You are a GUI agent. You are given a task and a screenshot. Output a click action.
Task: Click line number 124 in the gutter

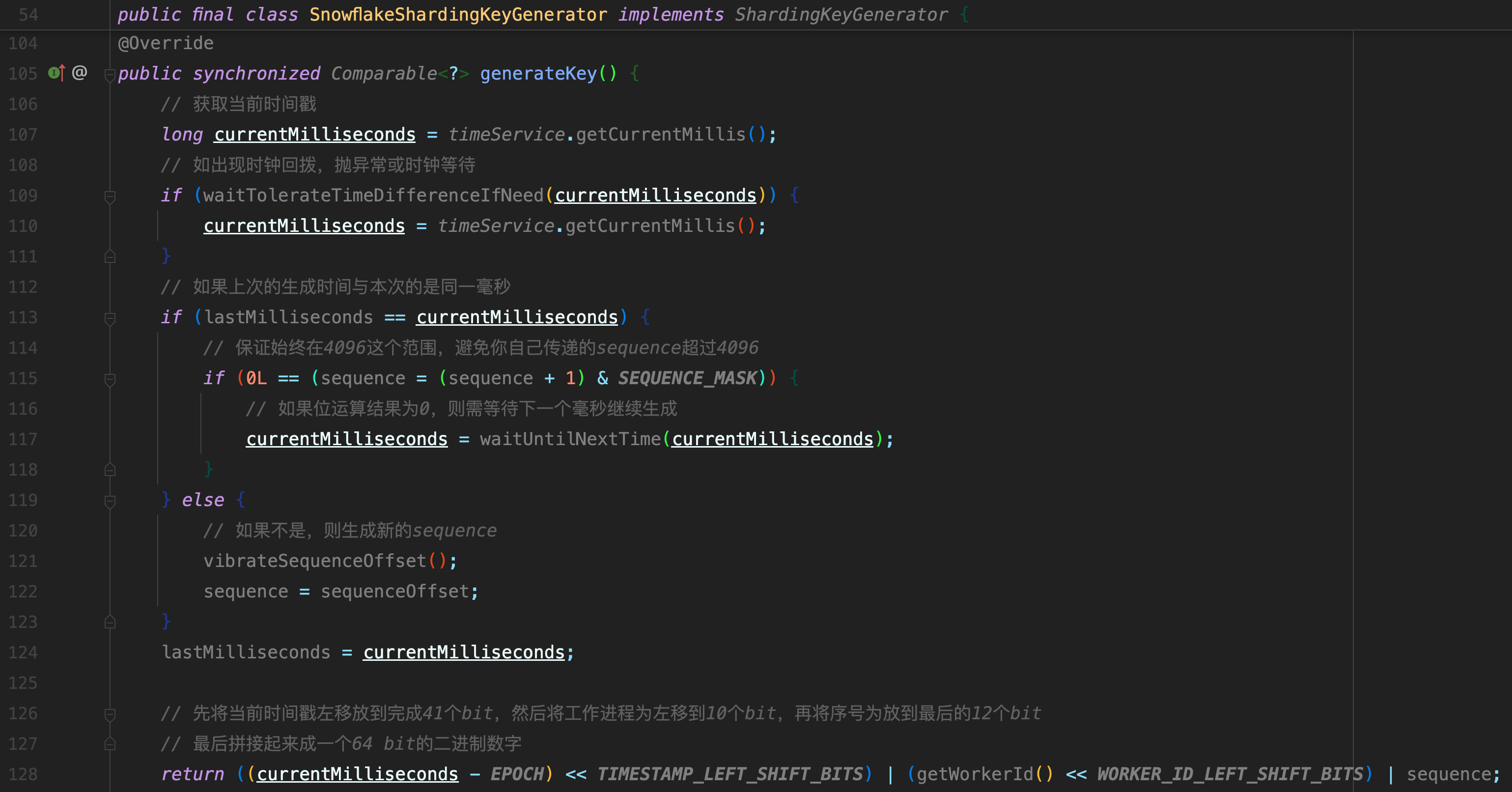(x=23, y=652)
